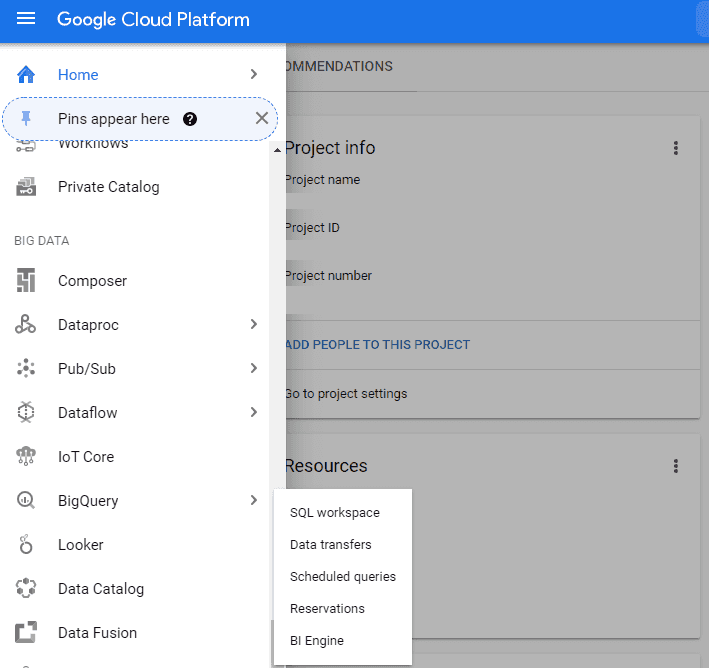The image size is (709, 668).
Task: Click the IoT Core icon
Action: coord(26,456)
